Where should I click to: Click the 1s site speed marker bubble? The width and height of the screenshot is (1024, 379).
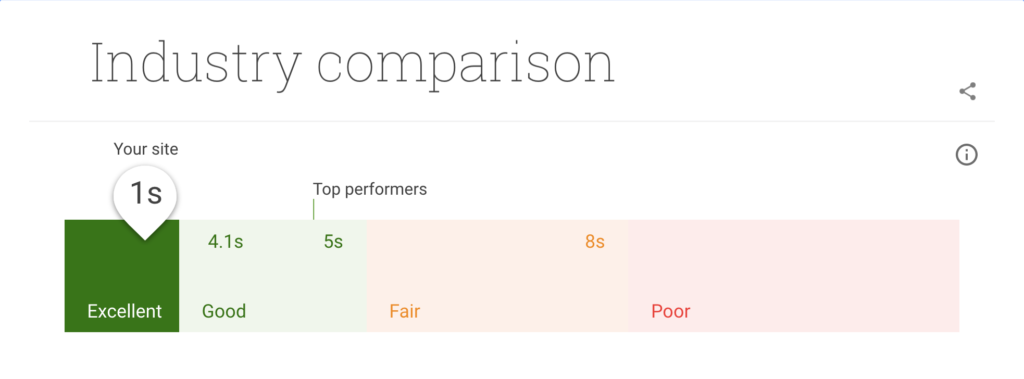(x=146, y=195)
